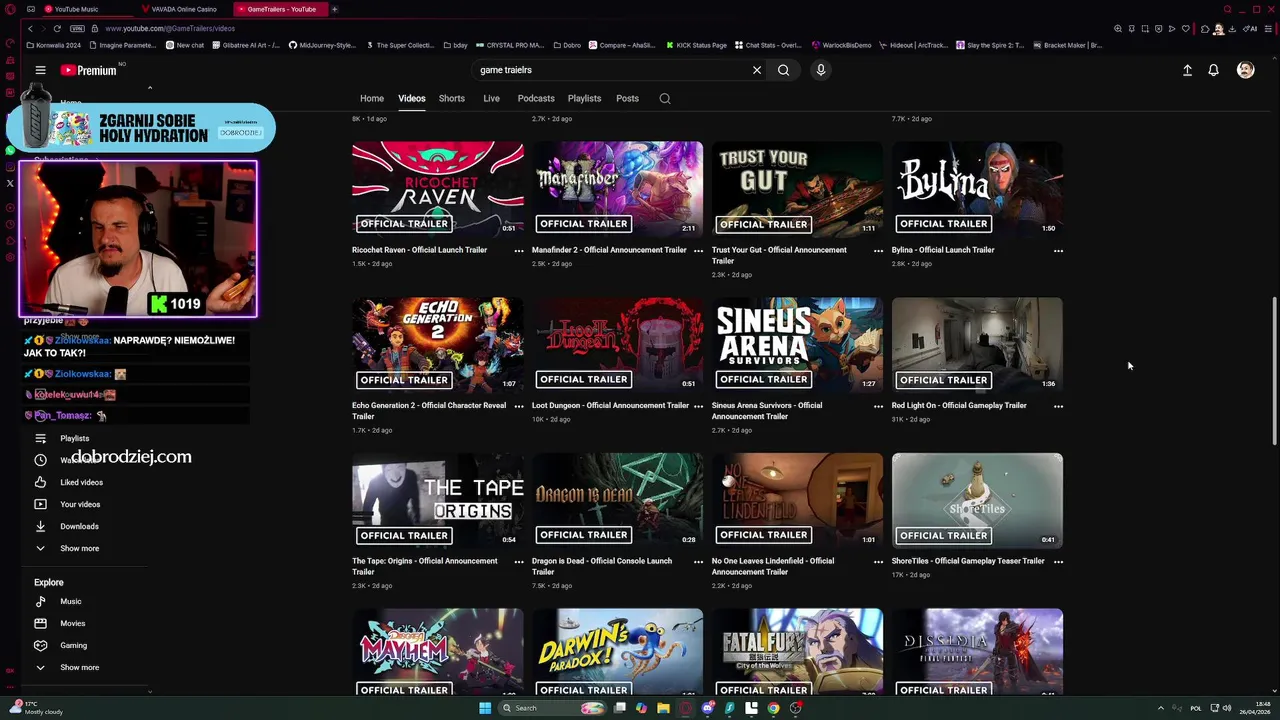Play the Sineus Arena Survivors thumbnail
Viewport: 1280px width, 720px height.
[797, 345]
